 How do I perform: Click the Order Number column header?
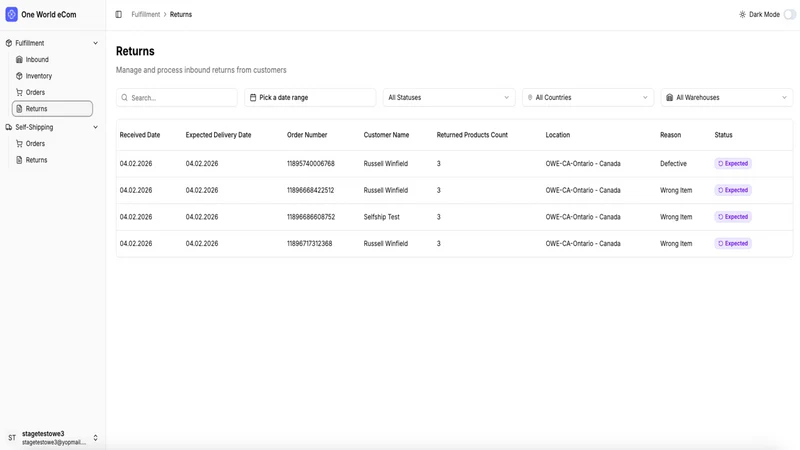(x=307, y=135)
